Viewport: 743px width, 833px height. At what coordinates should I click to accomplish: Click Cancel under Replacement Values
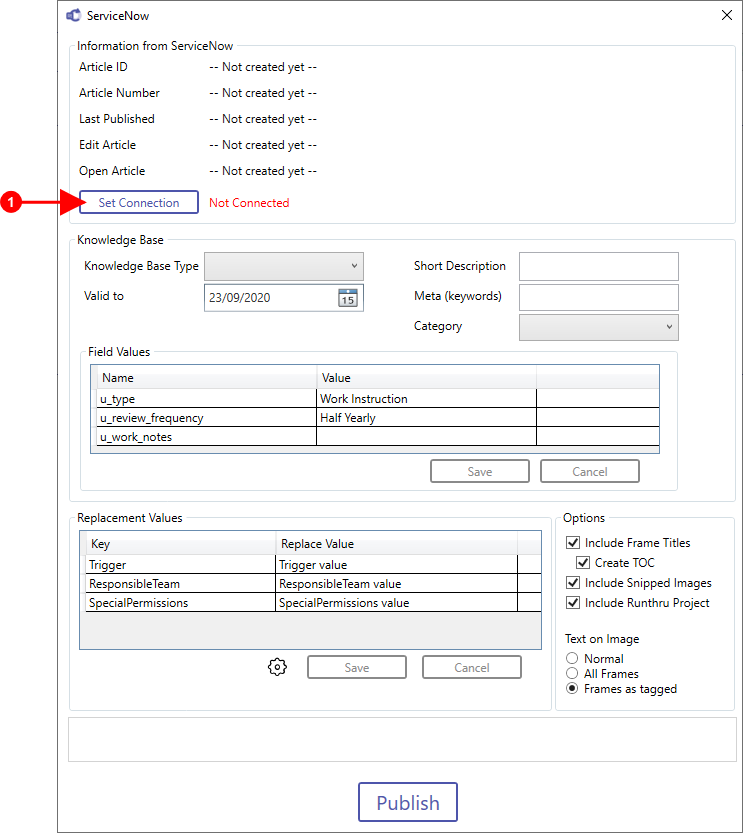coord(472,667)
